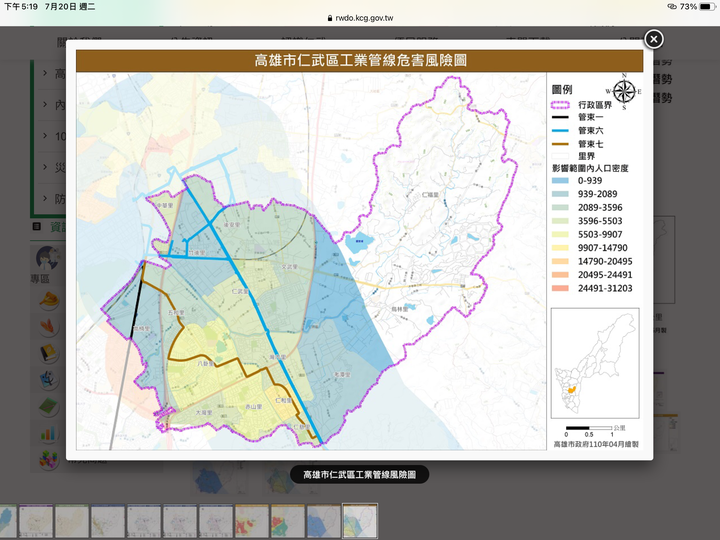The height and width of the screenshot is (540, 720).
Task: Tap the 烏林里 label on the map
Action: [x=400, y=309]
